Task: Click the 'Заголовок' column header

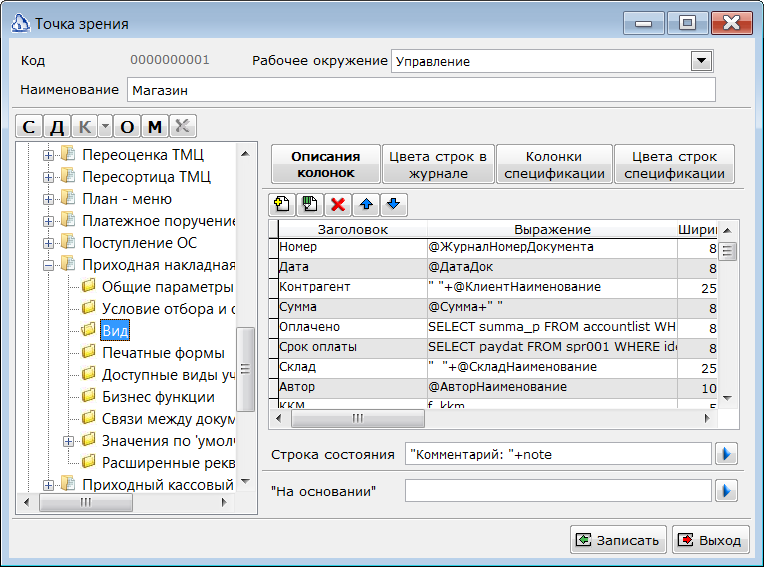Action: coord(353,229)
